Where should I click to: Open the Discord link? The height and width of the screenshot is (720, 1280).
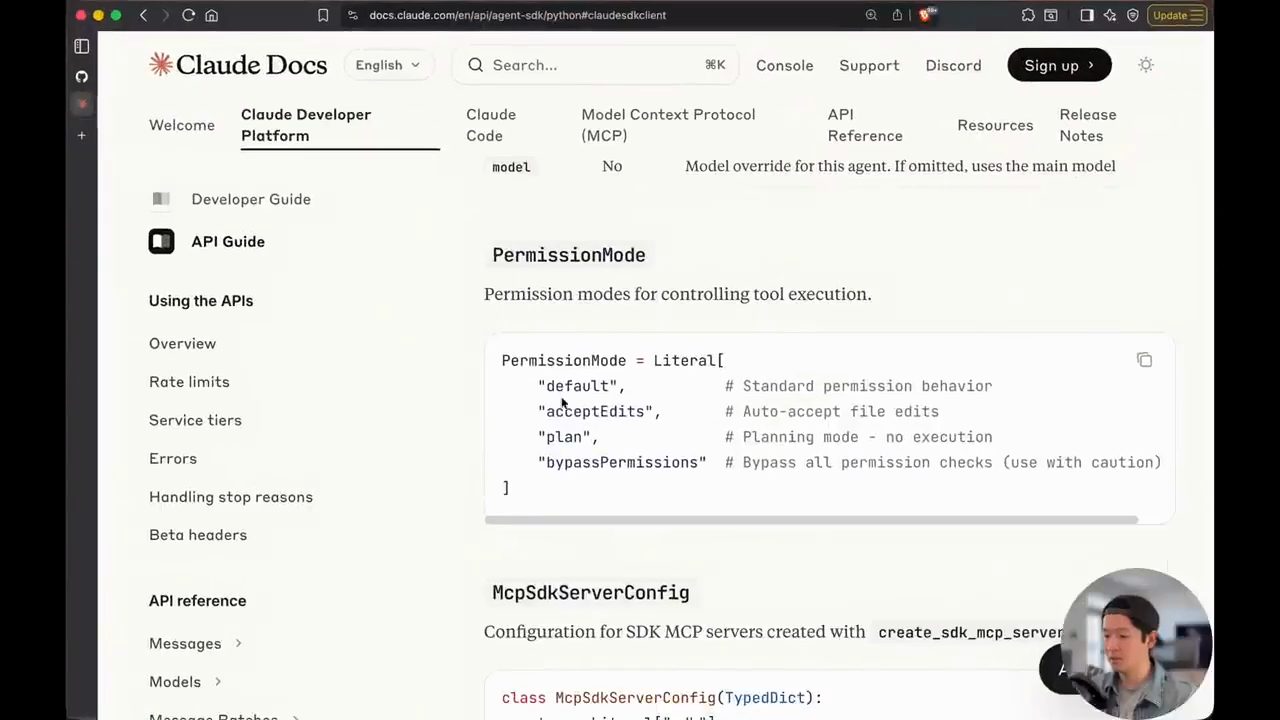[x=953, y=65]
